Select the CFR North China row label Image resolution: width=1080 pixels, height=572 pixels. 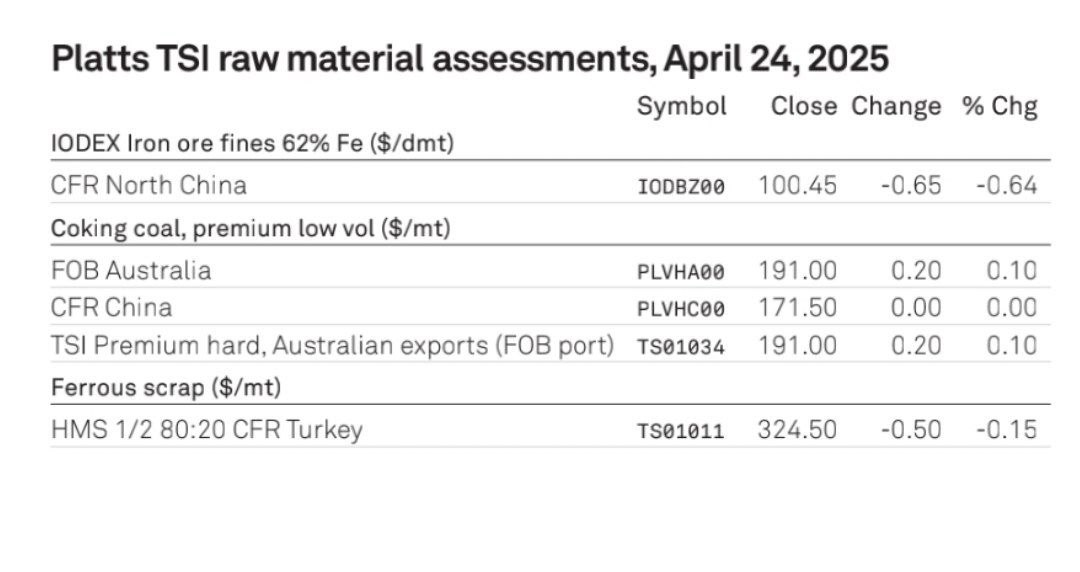tap(149, 185)
